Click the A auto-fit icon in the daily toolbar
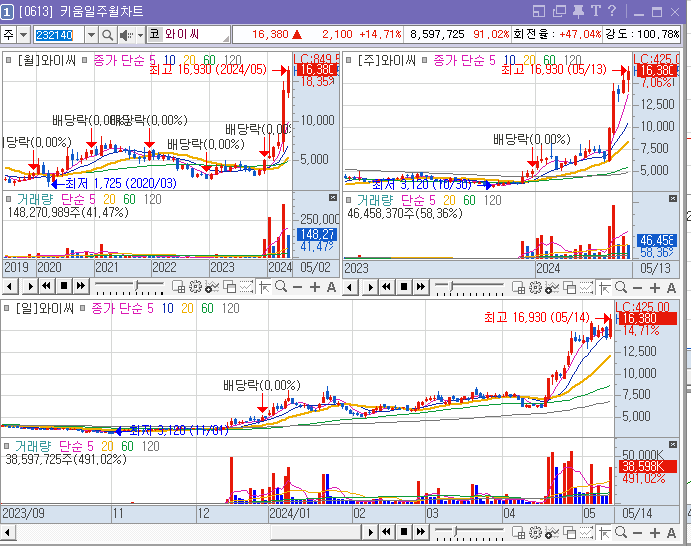This screenshot has height=546, width=691. pyautogui.click(x=671, y=533)
